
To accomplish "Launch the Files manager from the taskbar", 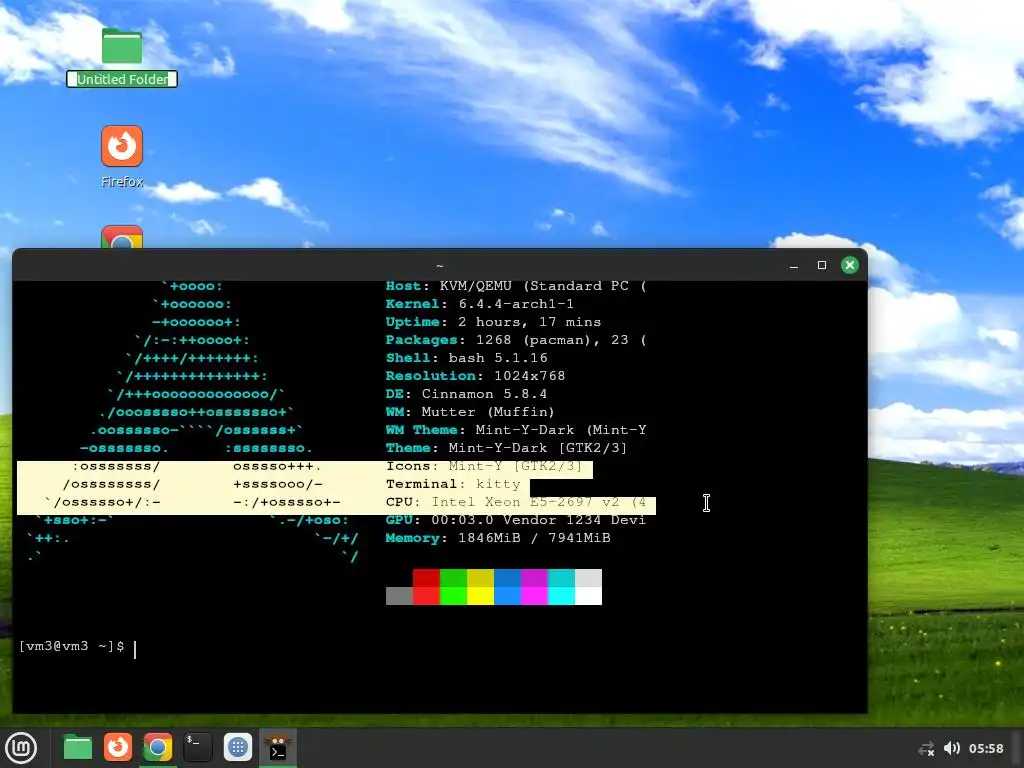I will click(x=78, y=748).
